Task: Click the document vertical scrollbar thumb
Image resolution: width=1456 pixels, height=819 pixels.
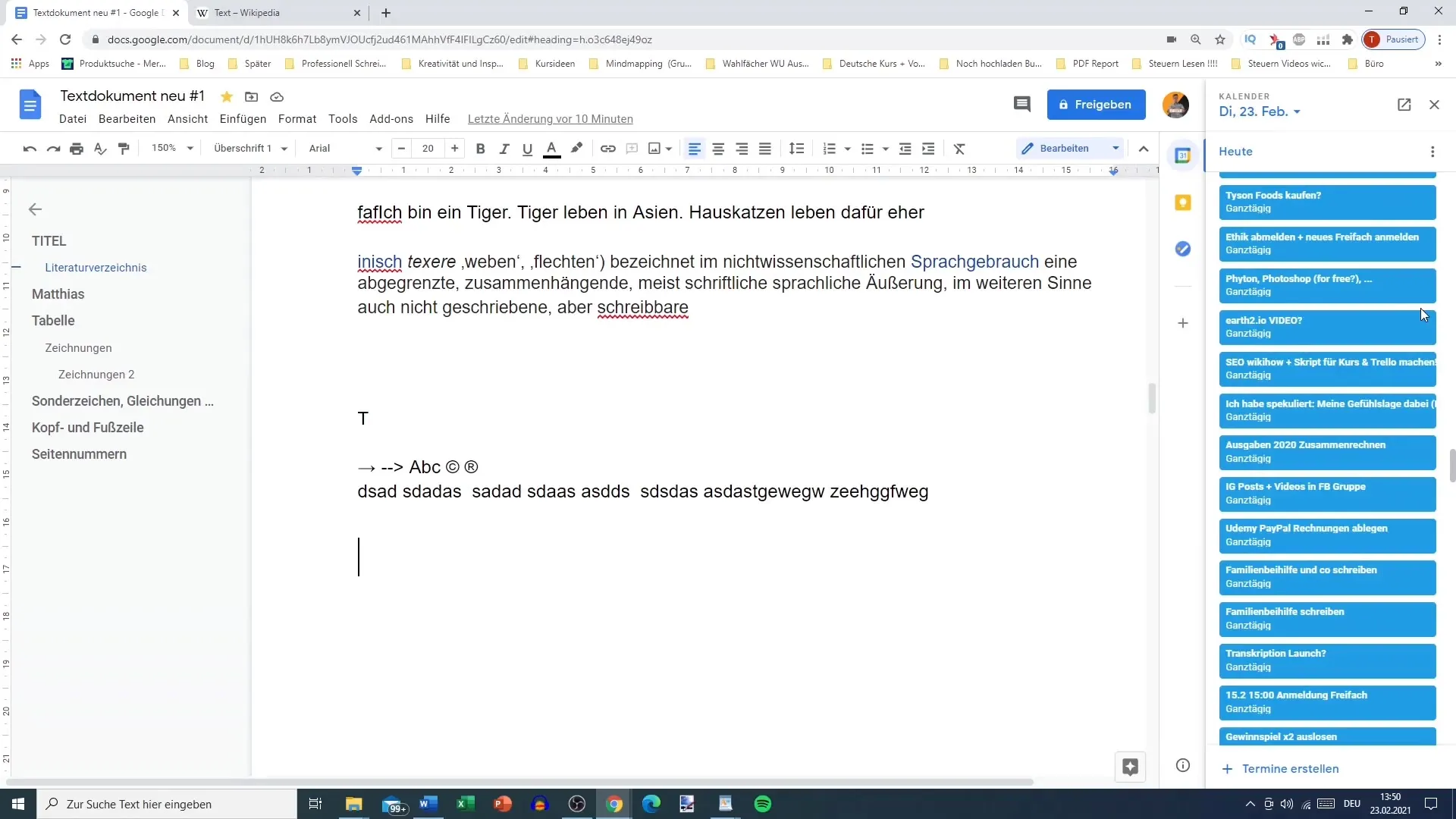Action: [1152, 399]
